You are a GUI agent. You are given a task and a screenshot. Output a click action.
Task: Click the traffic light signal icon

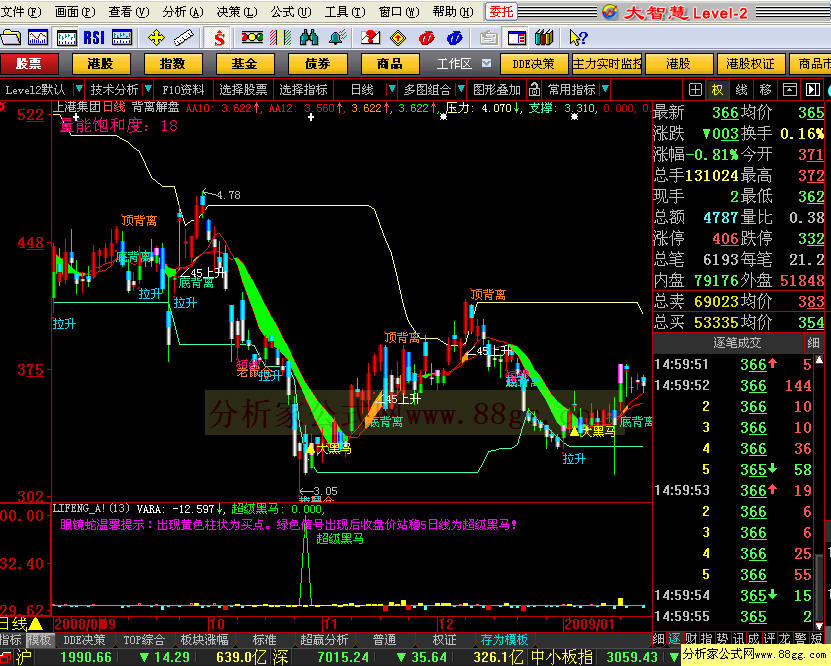(x=252, y=38)
